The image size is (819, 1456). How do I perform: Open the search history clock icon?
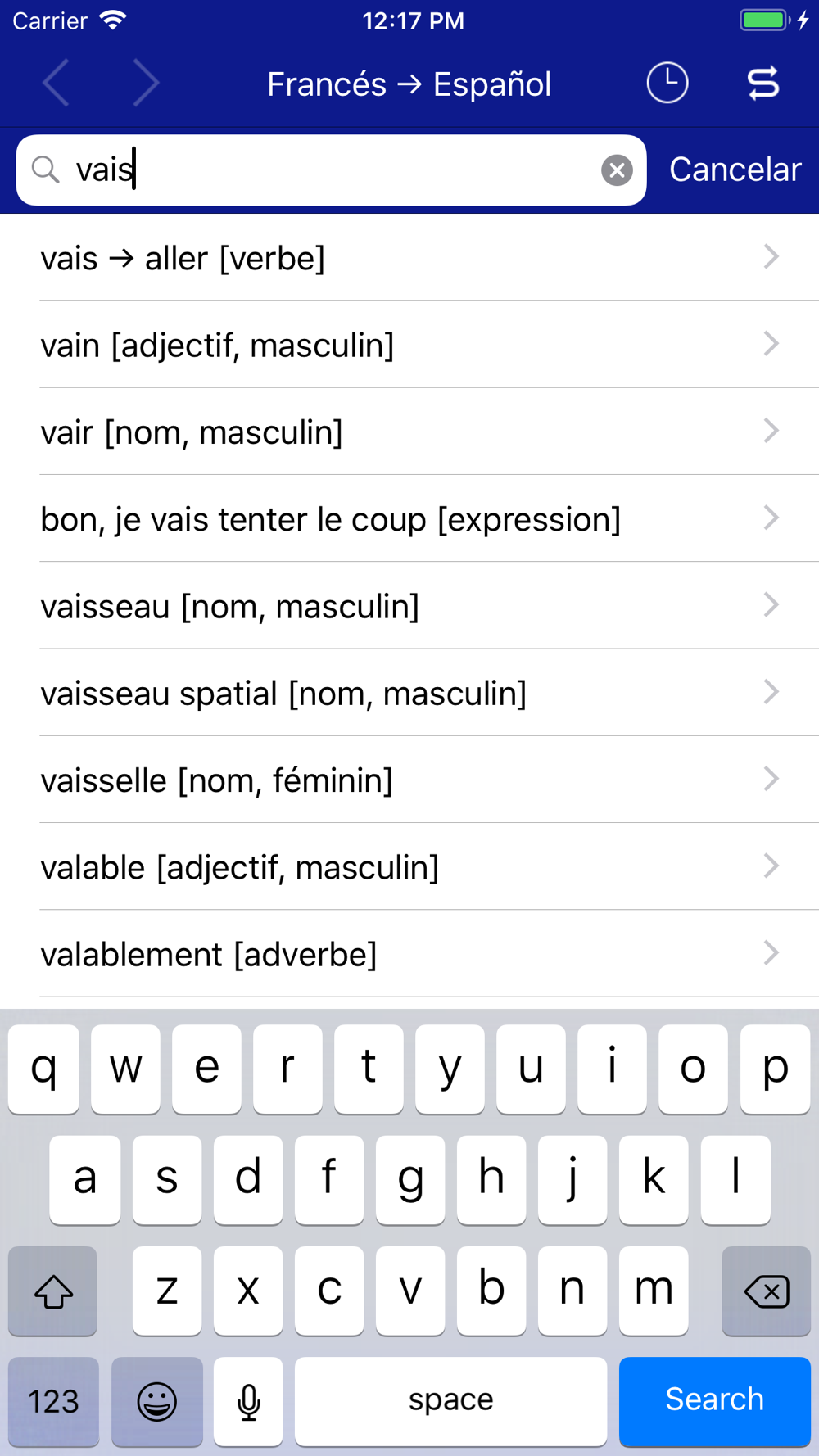point(667,84)
